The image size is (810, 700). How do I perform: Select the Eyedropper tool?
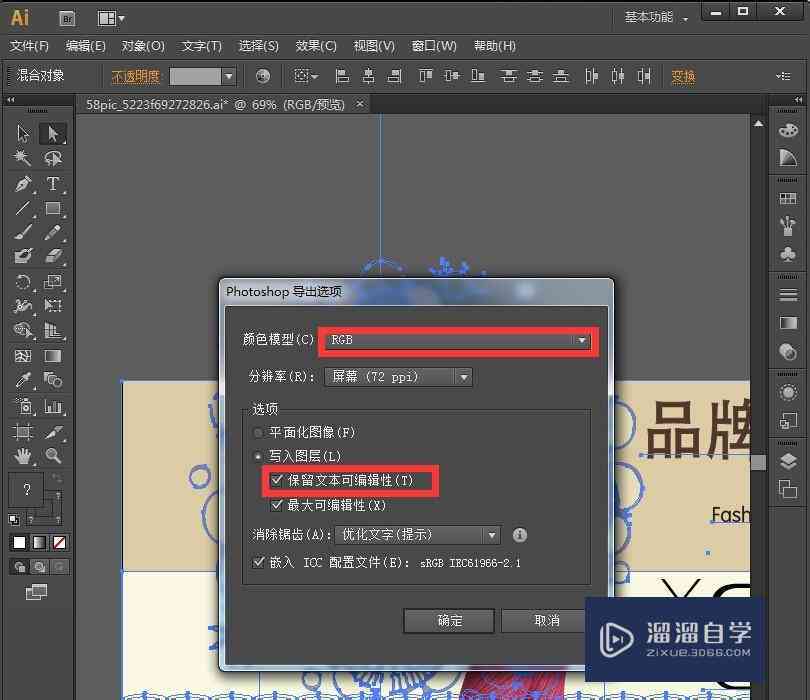23,380
